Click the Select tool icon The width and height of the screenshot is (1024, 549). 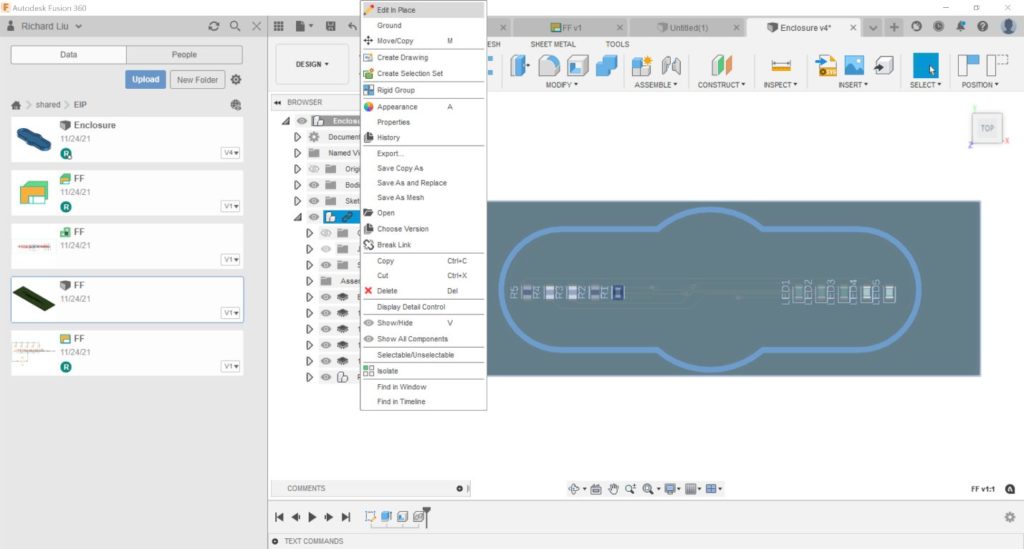coord(925,65)
